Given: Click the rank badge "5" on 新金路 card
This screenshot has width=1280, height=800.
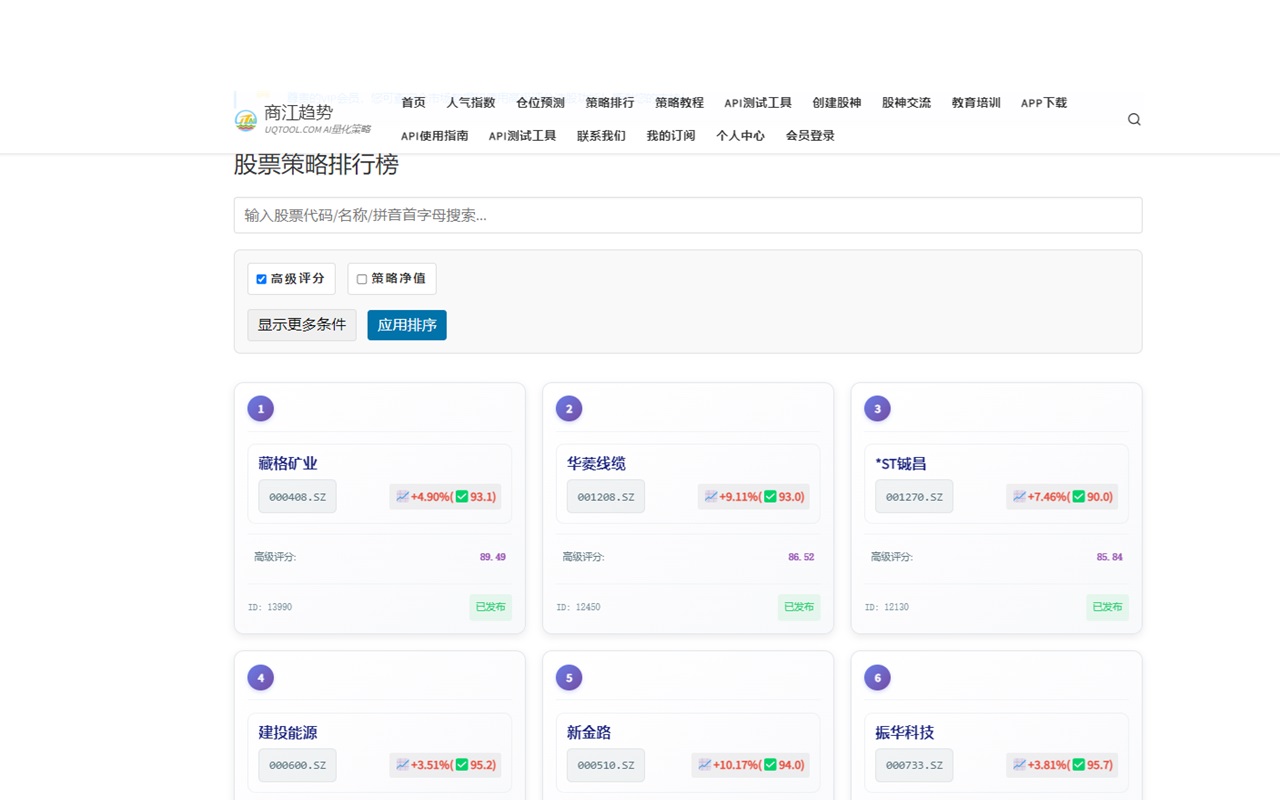Looking at the screenshot, I should pos(568,677).
